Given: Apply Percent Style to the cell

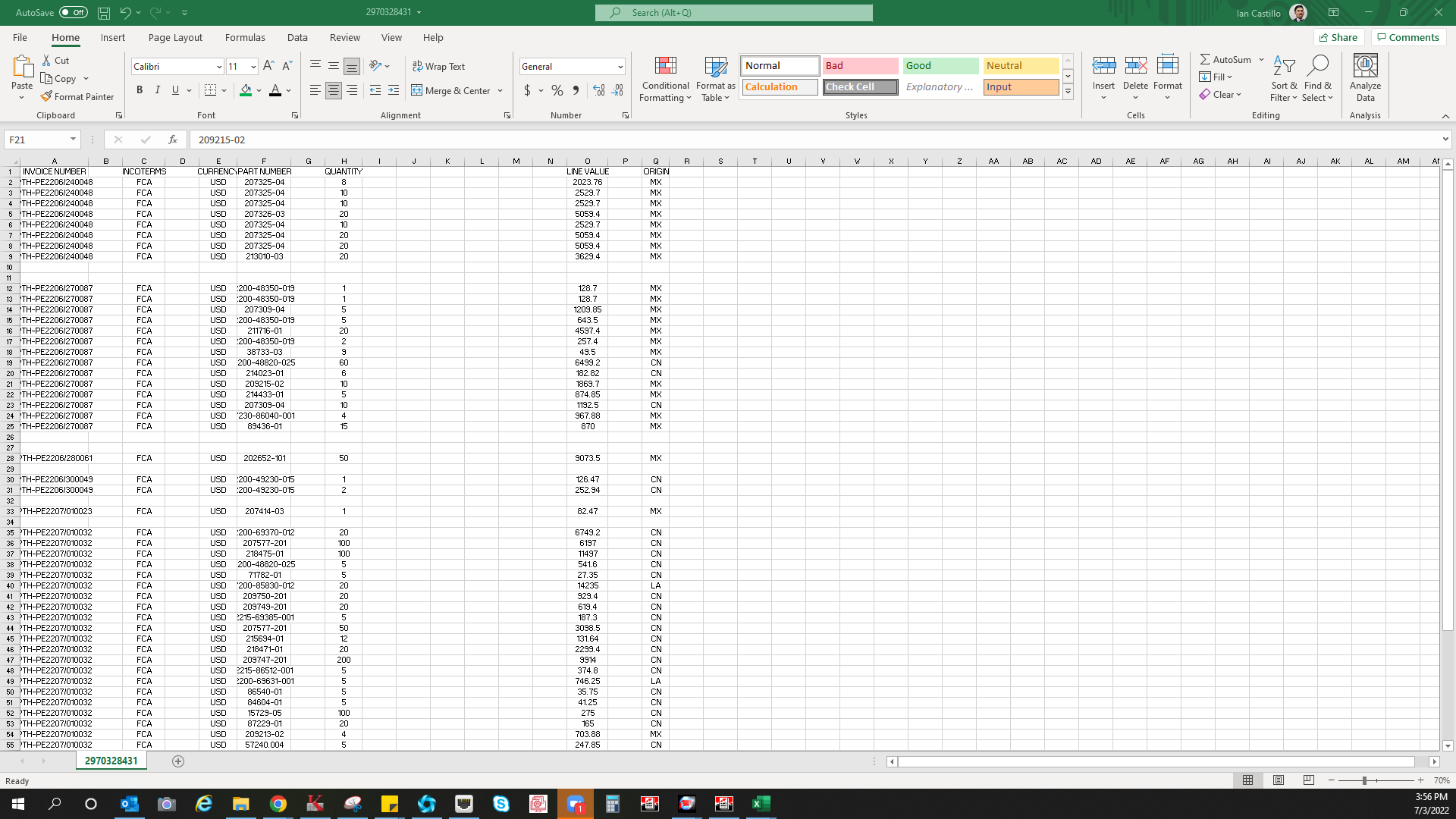Looking at the screenshot, I should (x=557, y=90).
